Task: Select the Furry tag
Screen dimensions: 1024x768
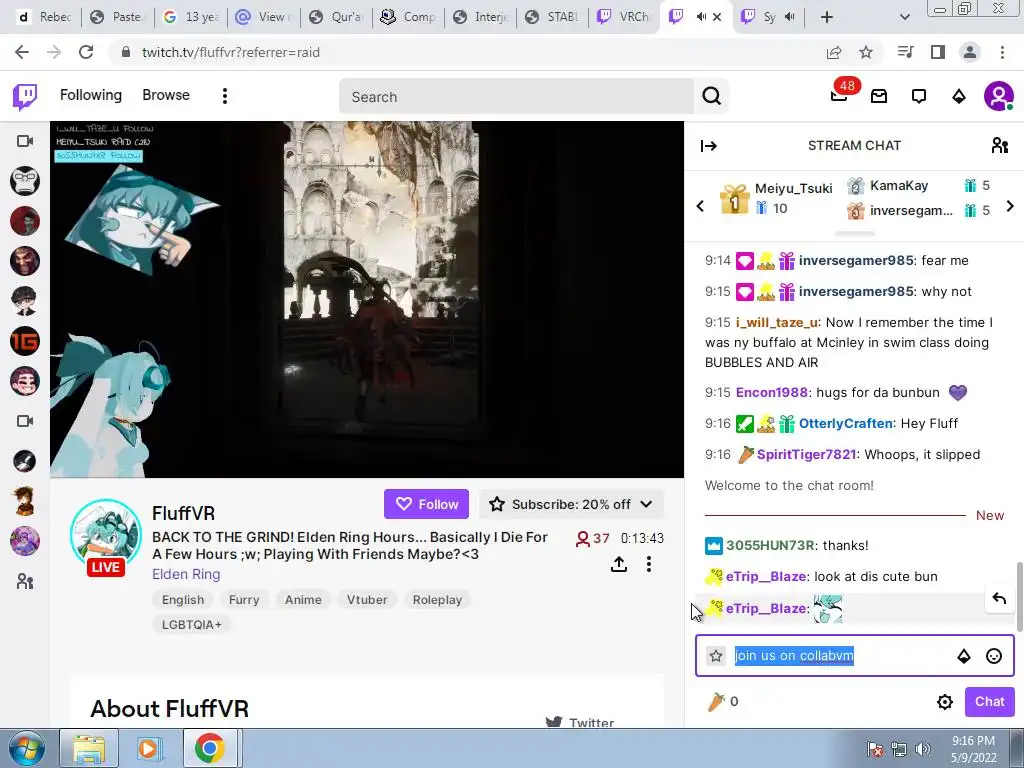Action: point(244,600)
